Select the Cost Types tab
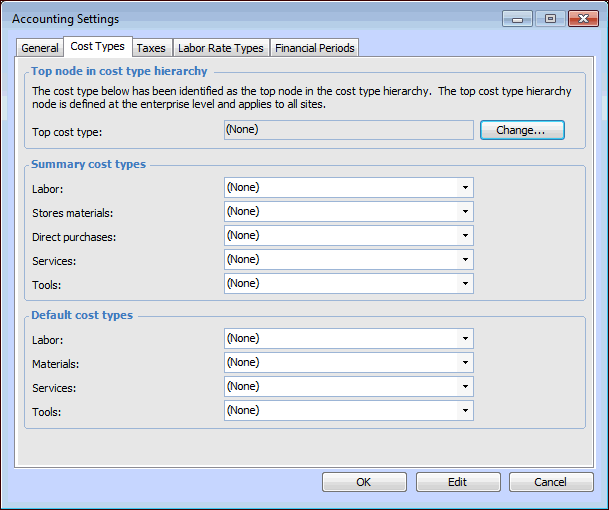Image resolution: width=609 pixels, height=510 pixels. [x=97, y=47]
